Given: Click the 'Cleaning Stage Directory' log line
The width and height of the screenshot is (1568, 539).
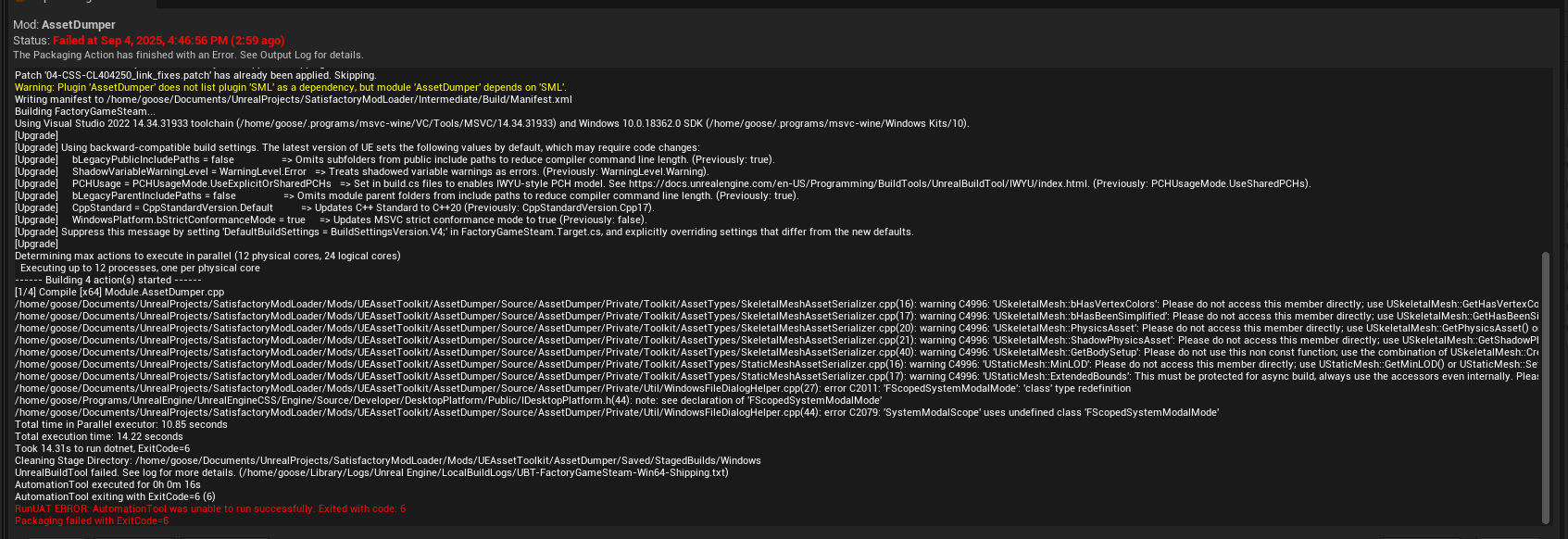Looking at the screenshot, I should [x=387, y=460].
